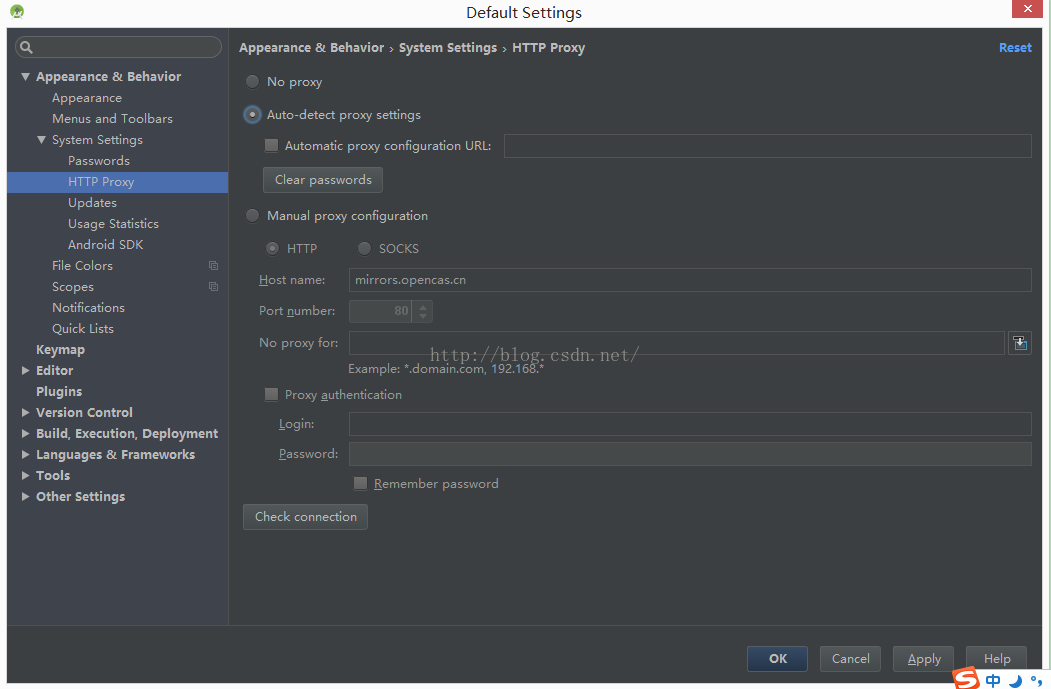Select Manual proxy configuration radio button
The height and width of the screenshot is (689, 1051).
(252, 216)
